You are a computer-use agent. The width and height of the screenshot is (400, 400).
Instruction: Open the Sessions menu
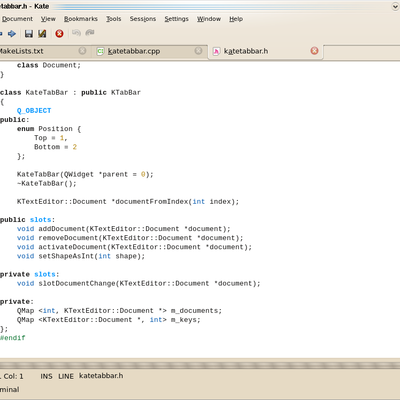pos(143,19)
